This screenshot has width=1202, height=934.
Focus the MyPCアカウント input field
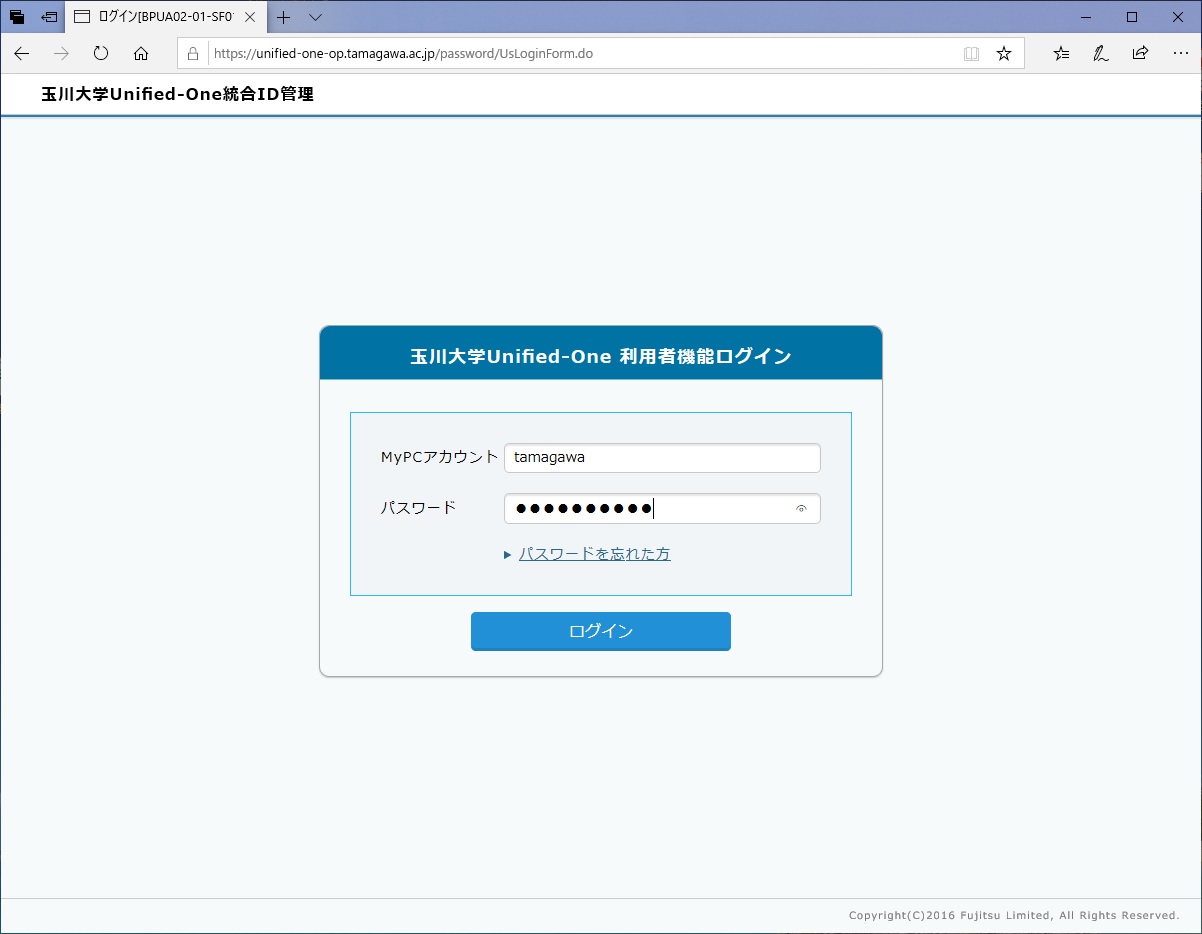(662, 457)
